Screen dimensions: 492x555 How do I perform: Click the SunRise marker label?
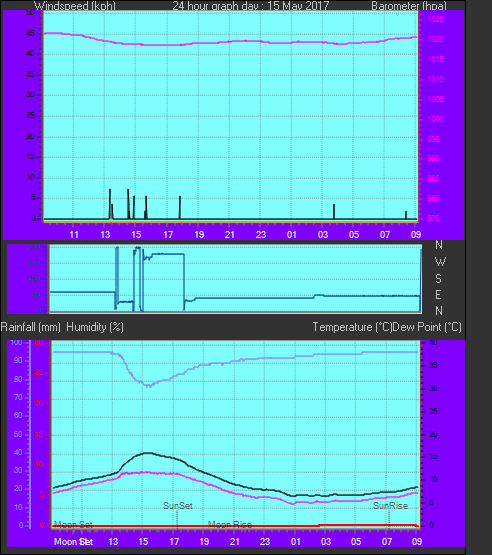pos(390,506)
